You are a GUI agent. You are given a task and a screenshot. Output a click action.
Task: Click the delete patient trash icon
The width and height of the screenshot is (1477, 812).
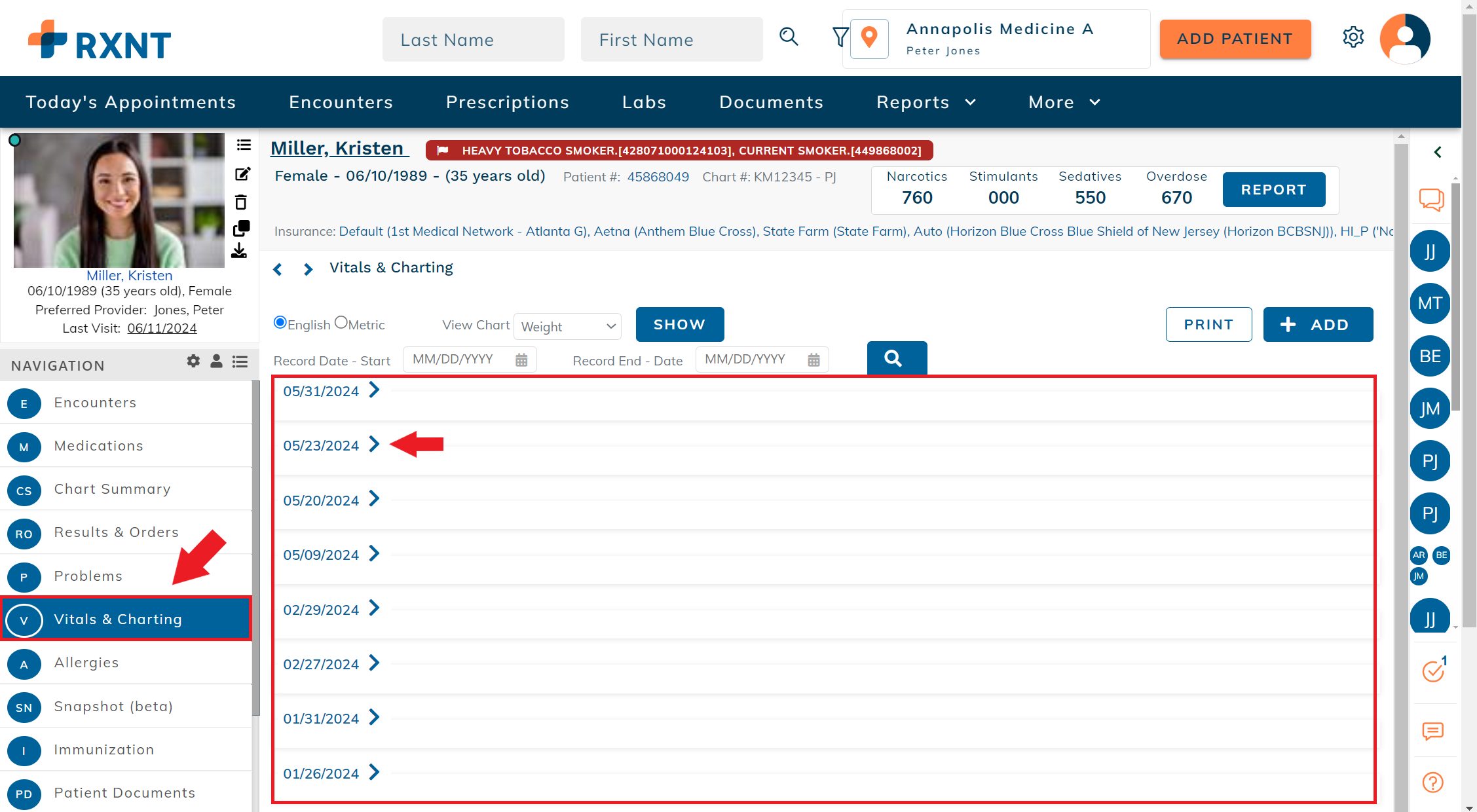[241, 202]
